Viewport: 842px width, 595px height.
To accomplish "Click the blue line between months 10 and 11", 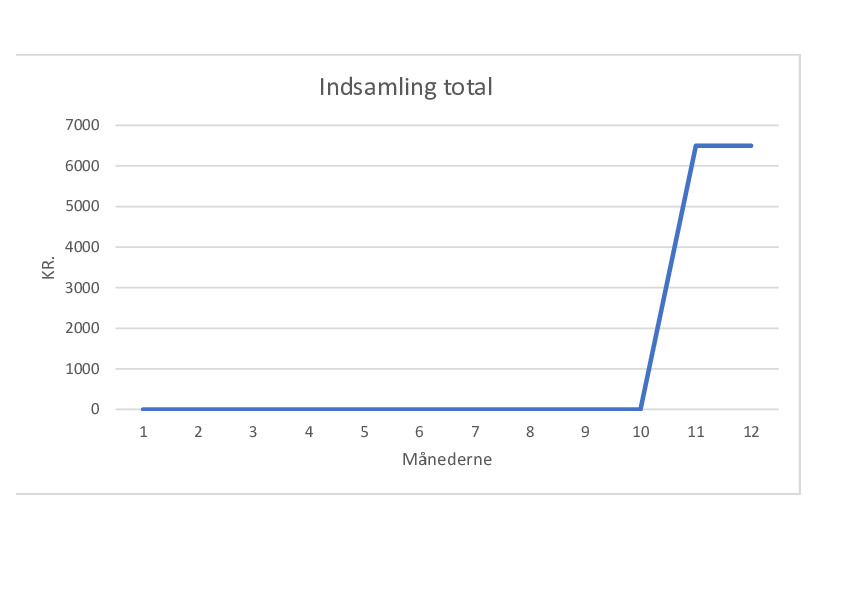I will pyautogui.click(x=668, y=278).
